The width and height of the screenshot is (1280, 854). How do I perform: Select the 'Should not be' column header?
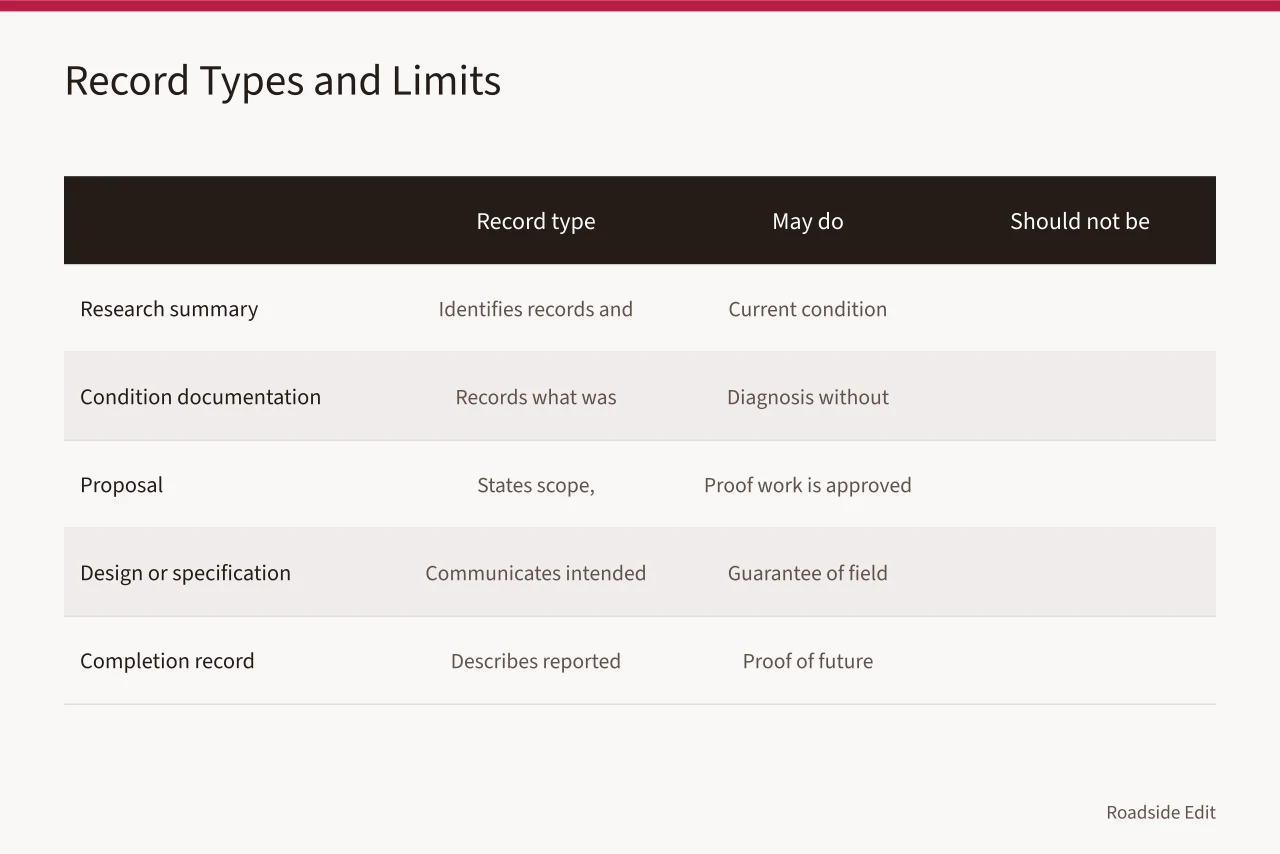[1080, 221]
